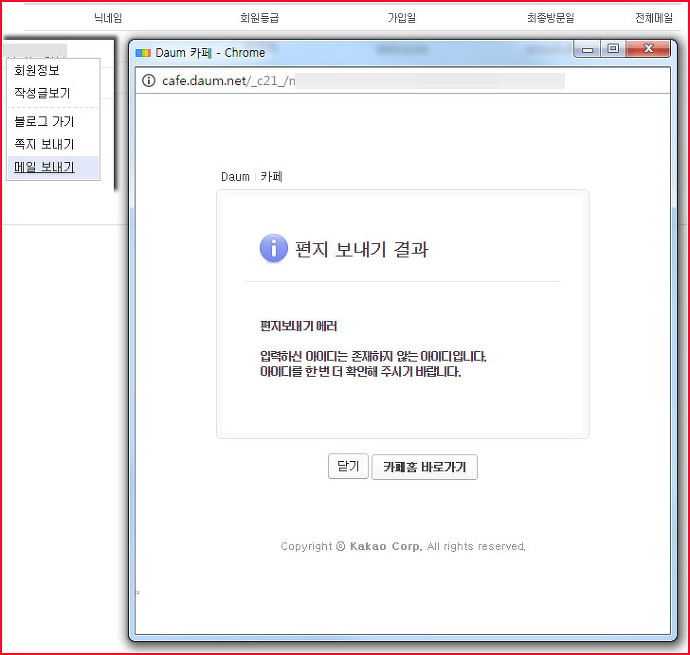
Task: Click the 닉네임 column header
Action: point(108,18)
